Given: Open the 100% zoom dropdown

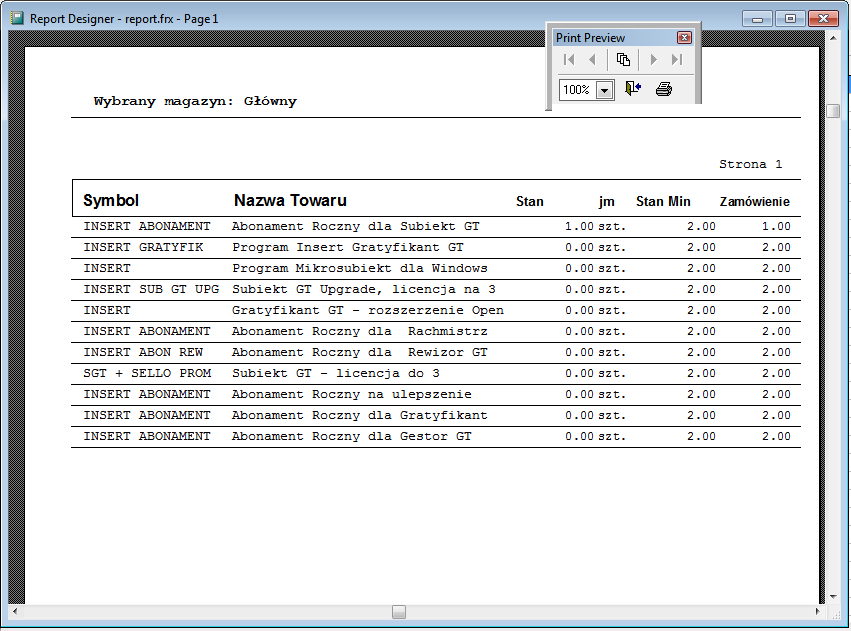Looking at the screenshot, I should pyautogui.click(x=604, y=90).
